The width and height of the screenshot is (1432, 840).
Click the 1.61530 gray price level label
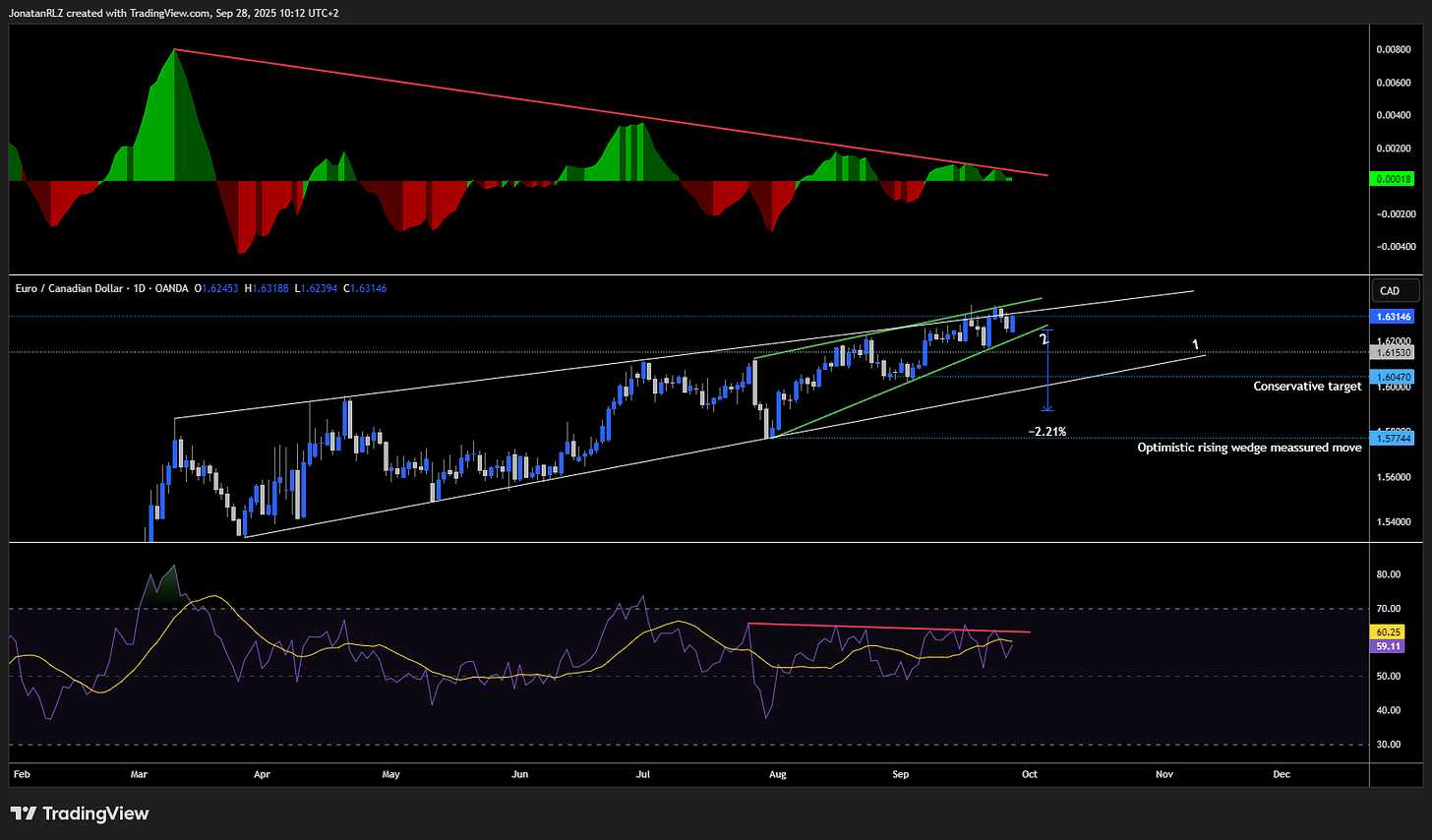[1394, 352]
